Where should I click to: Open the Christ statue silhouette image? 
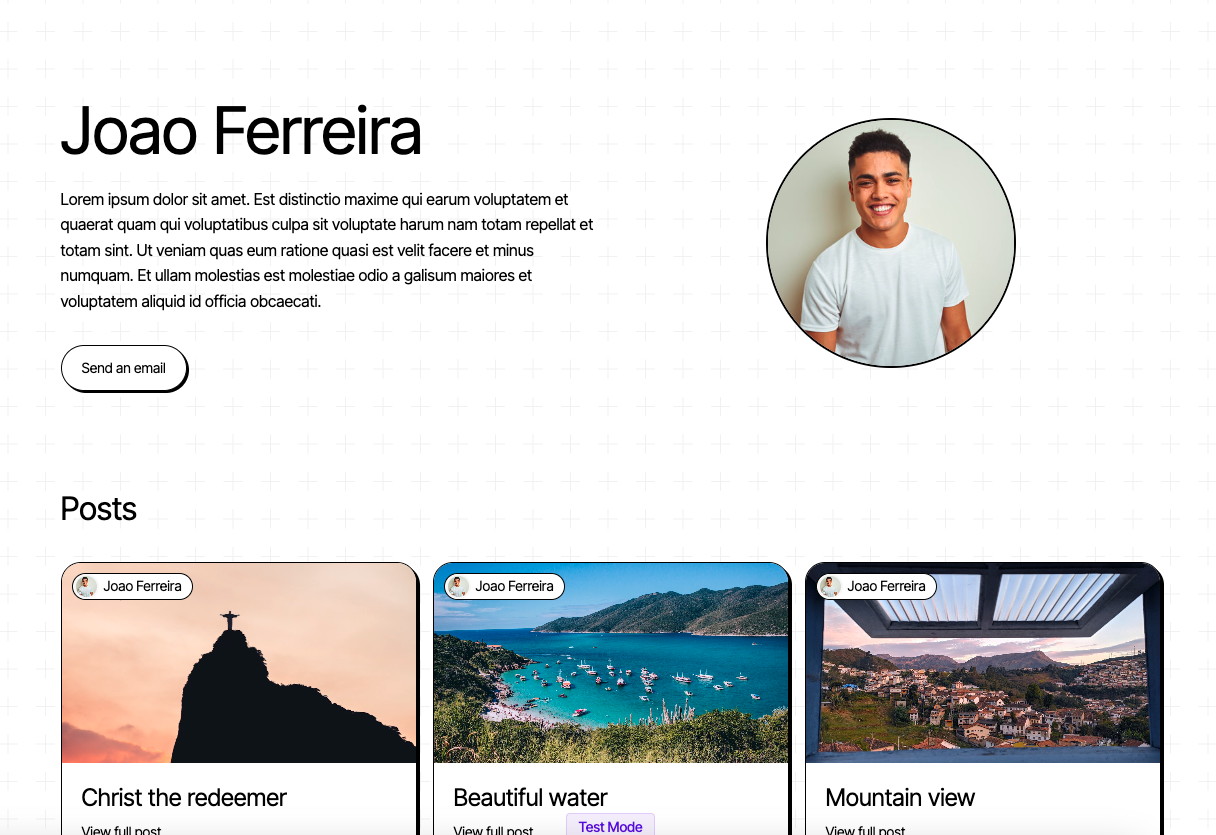239,663
